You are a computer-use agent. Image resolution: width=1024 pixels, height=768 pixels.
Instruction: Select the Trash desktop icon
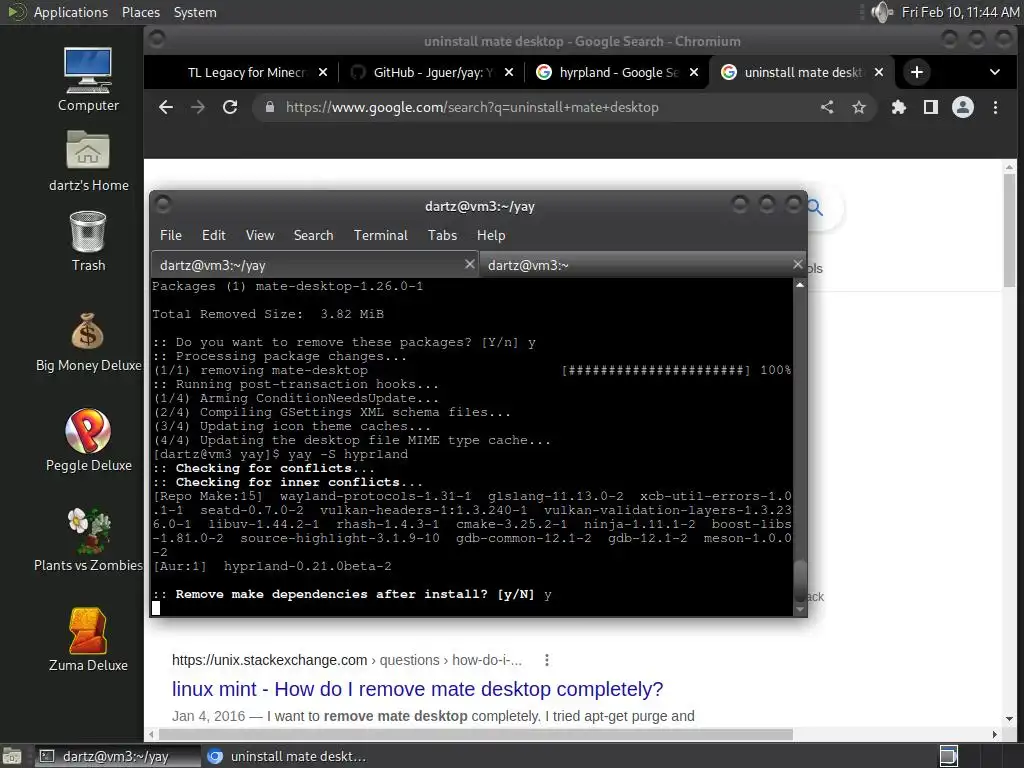click(x=88, y=241)
